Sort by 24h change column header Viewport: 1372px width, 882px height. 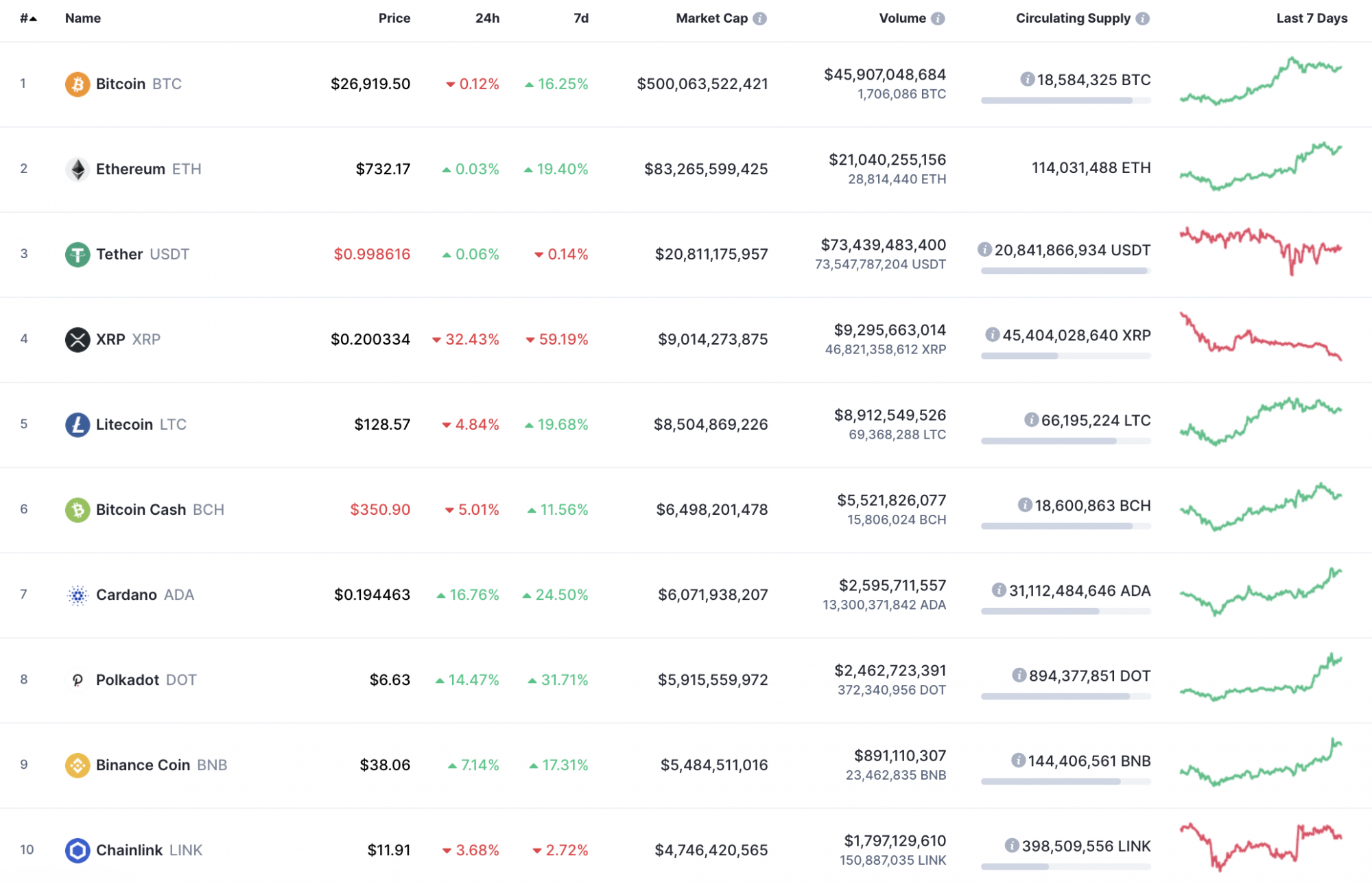point(488,19)
